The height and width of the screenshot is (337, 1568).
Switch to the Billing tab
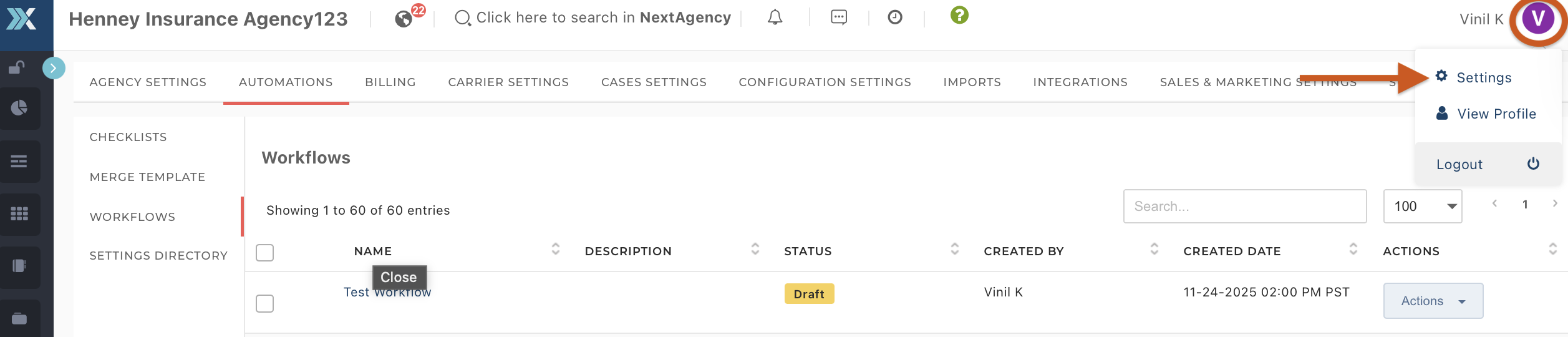[x=390, y=82]
